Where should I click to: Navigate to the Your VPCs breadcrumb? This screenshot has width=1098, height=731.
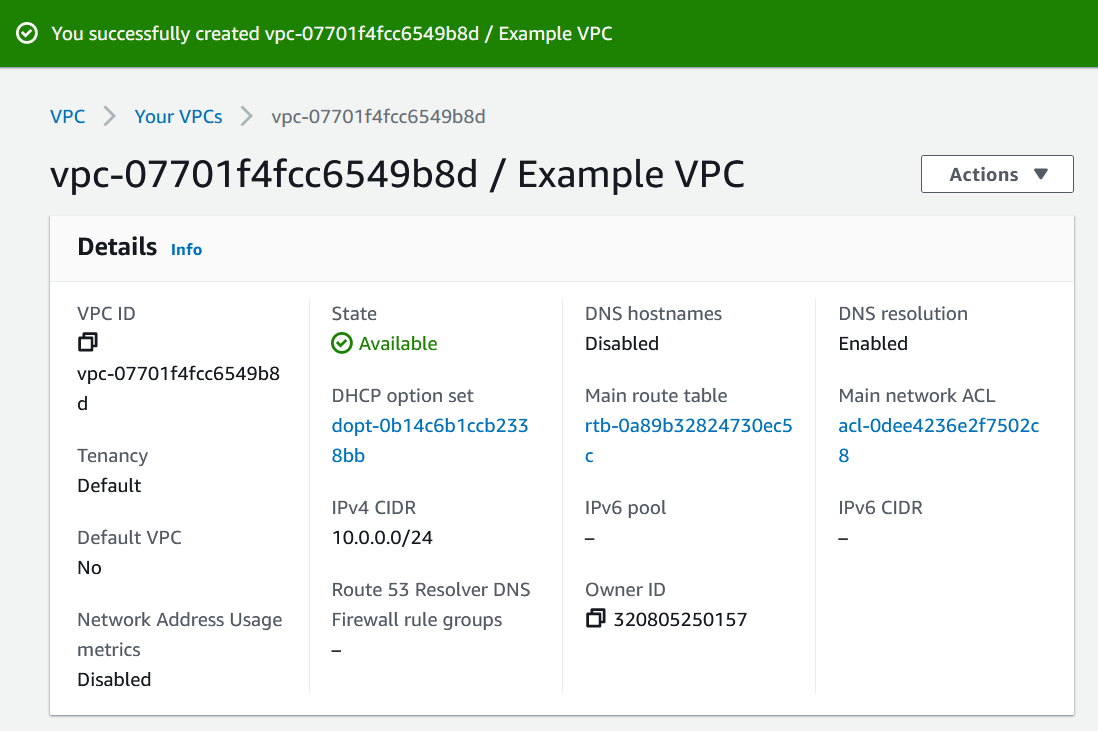pos(178,116)
